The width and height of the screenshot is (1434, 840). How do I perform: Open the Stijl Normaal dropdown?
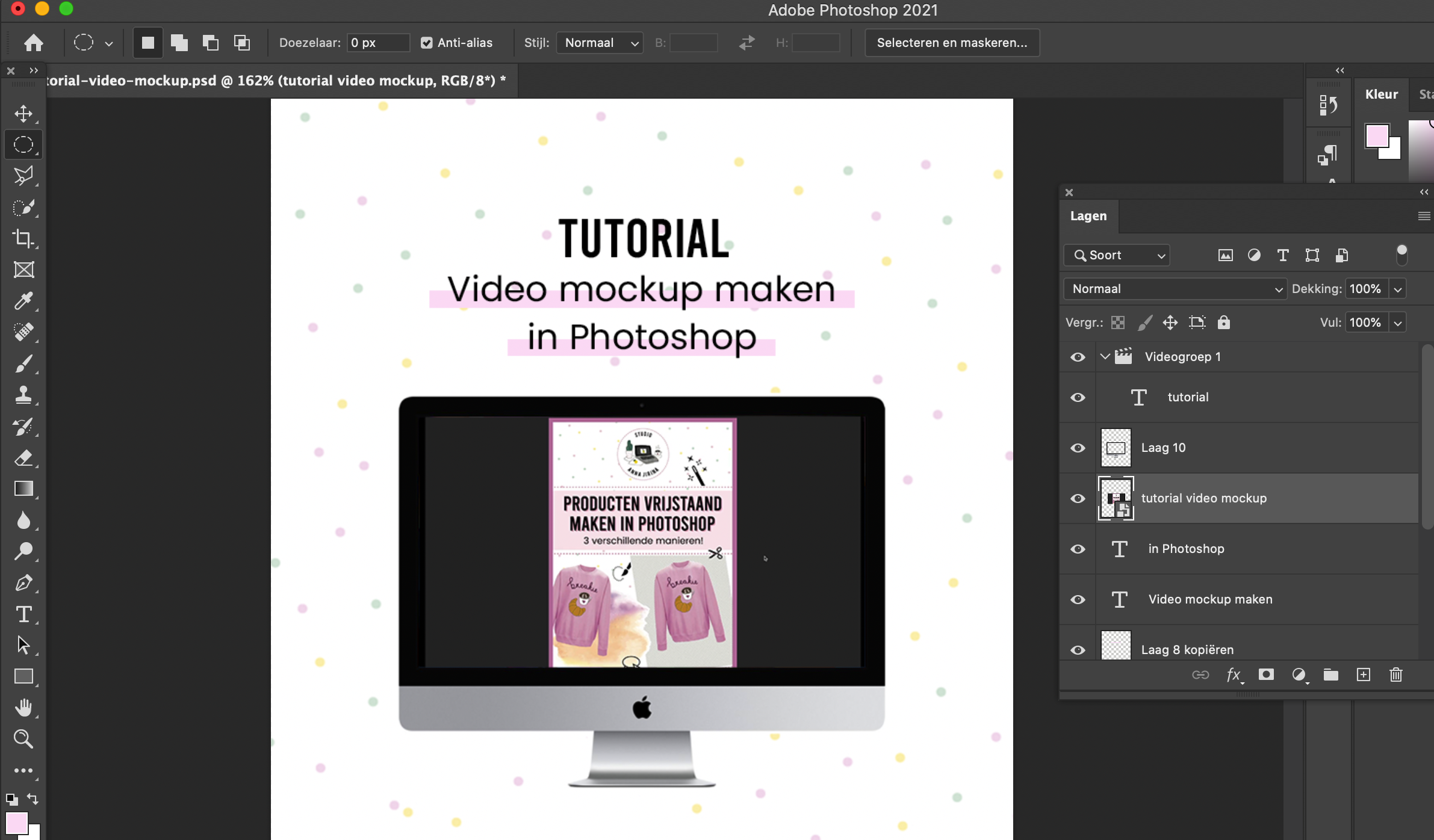tap(599, 42)
